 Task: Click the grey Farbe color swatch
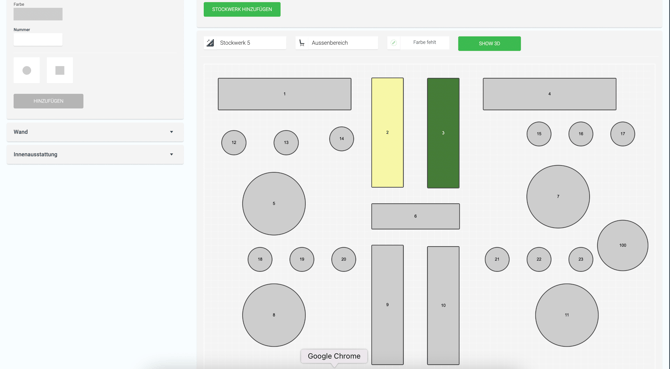tap(38, 14)
